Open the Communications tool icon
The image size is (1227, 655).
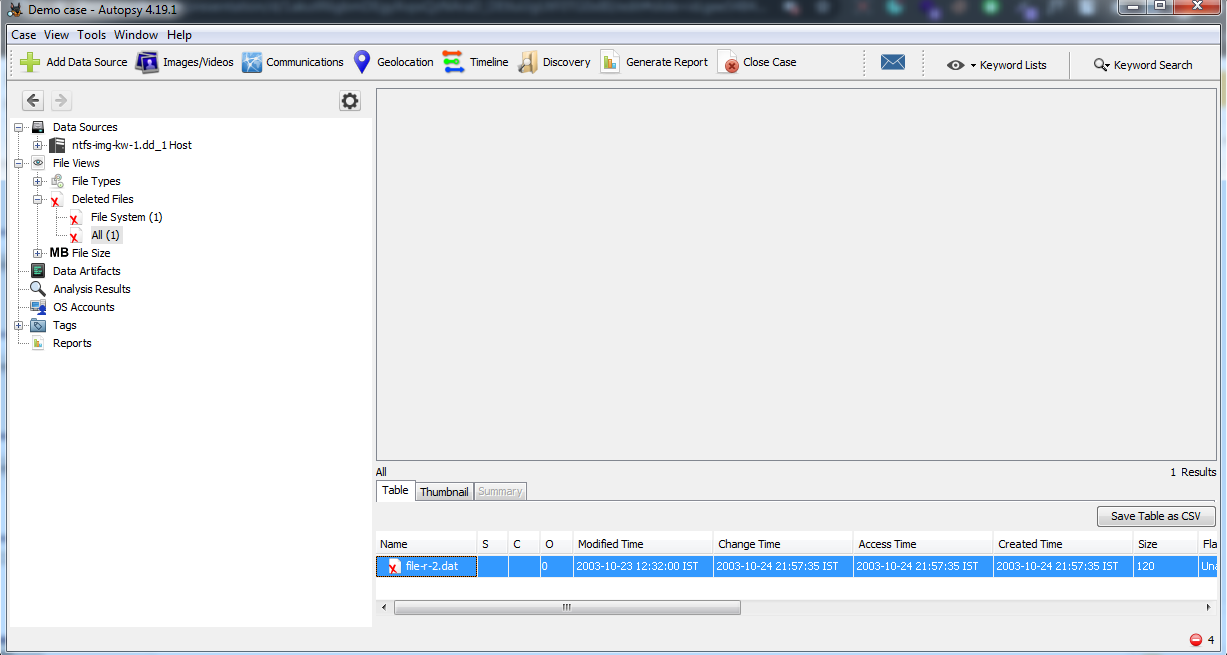point(252,62)
